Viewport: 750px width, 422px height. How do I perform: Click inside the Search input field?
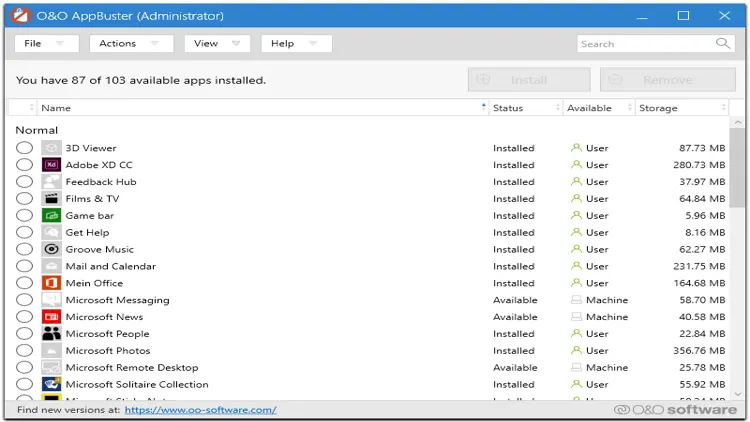coord(645,44)
